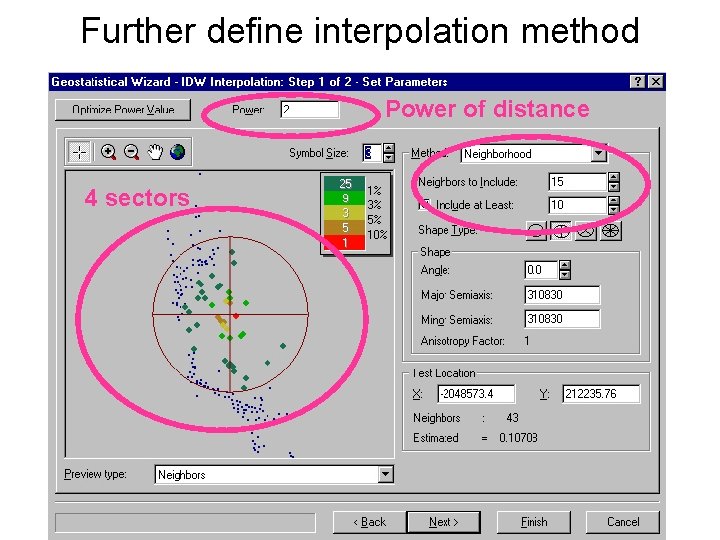
Task: Click the Test Location X field
Action: click(x=476, y=394)
